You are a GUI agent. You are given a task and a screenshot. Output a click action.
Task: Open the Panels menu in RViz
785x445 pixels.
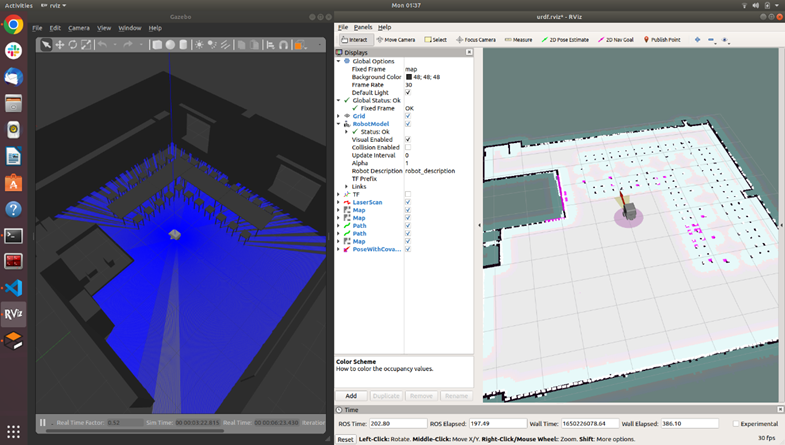(362, 27)
